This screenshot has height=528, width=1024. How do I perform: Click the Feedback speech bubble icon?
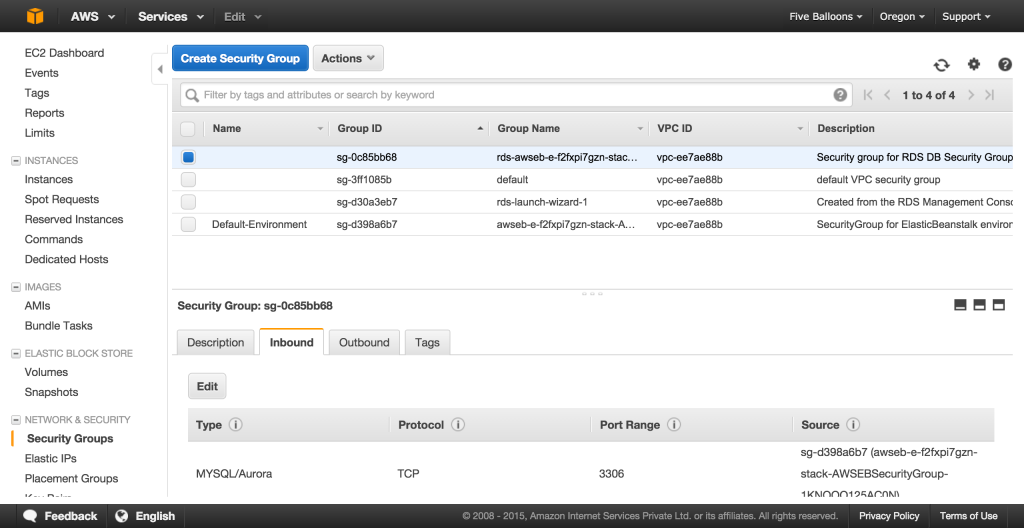30,516
